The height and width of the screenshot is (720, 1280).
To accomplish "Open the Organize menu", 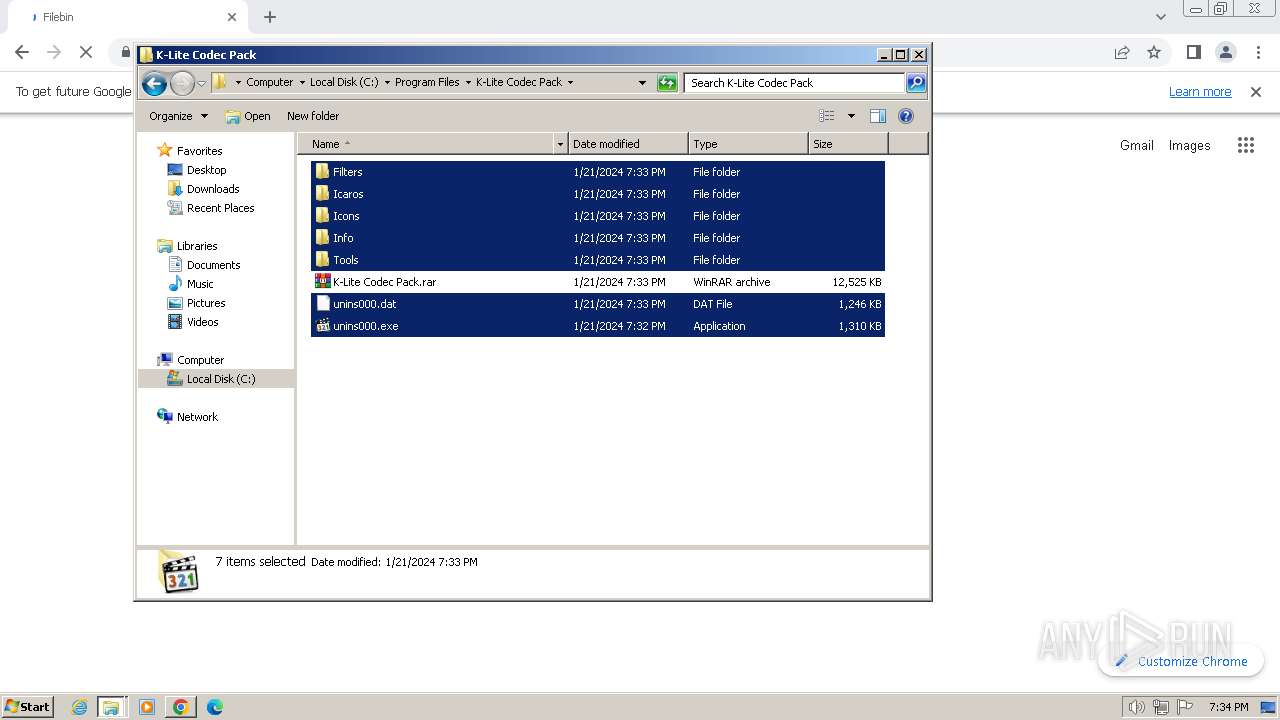I will 178,116.
